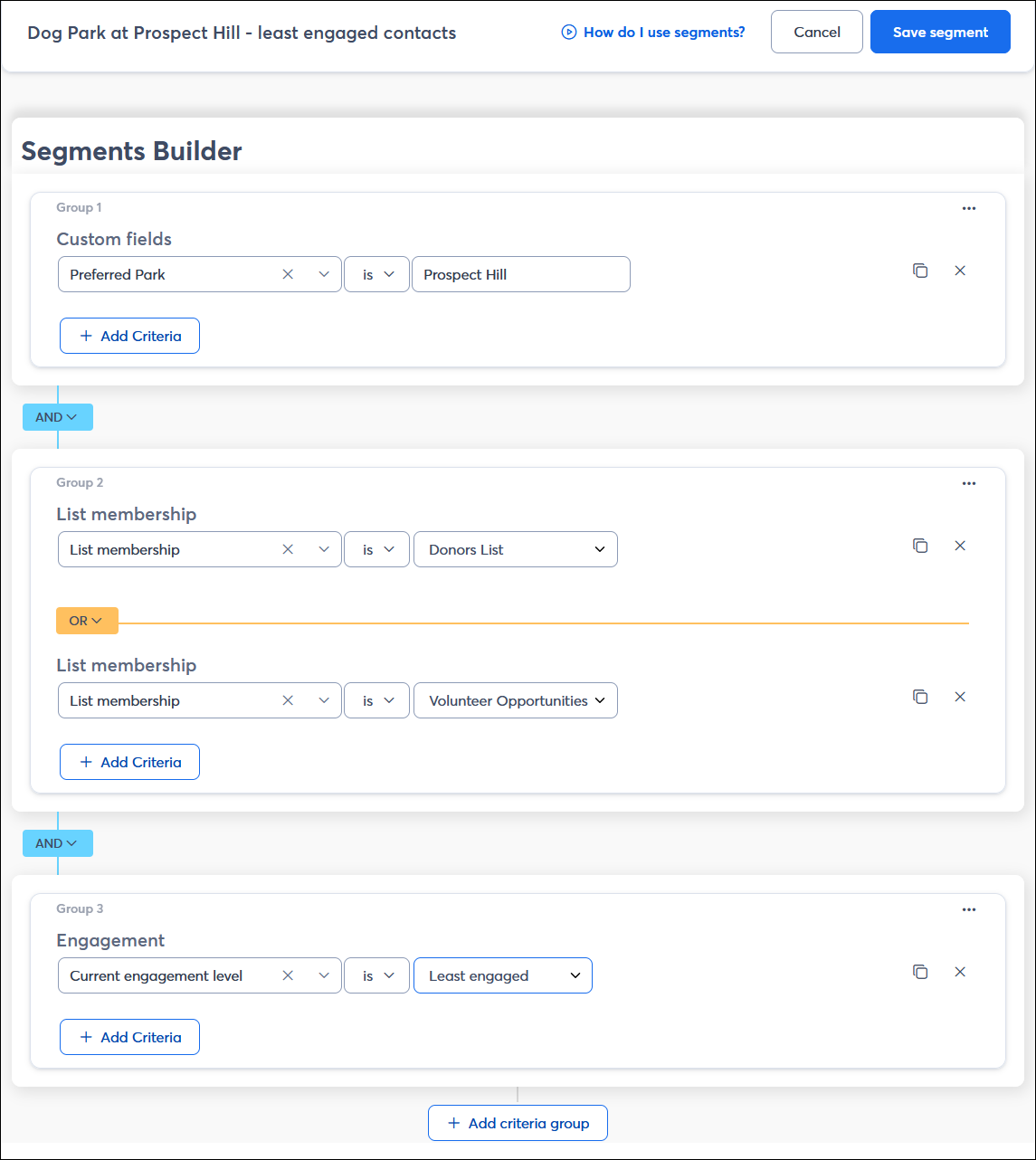Remove the Volunteer Opportunities criteria
The image size is (1036, 1160).
pyautogui.click(x=960, y=697)
